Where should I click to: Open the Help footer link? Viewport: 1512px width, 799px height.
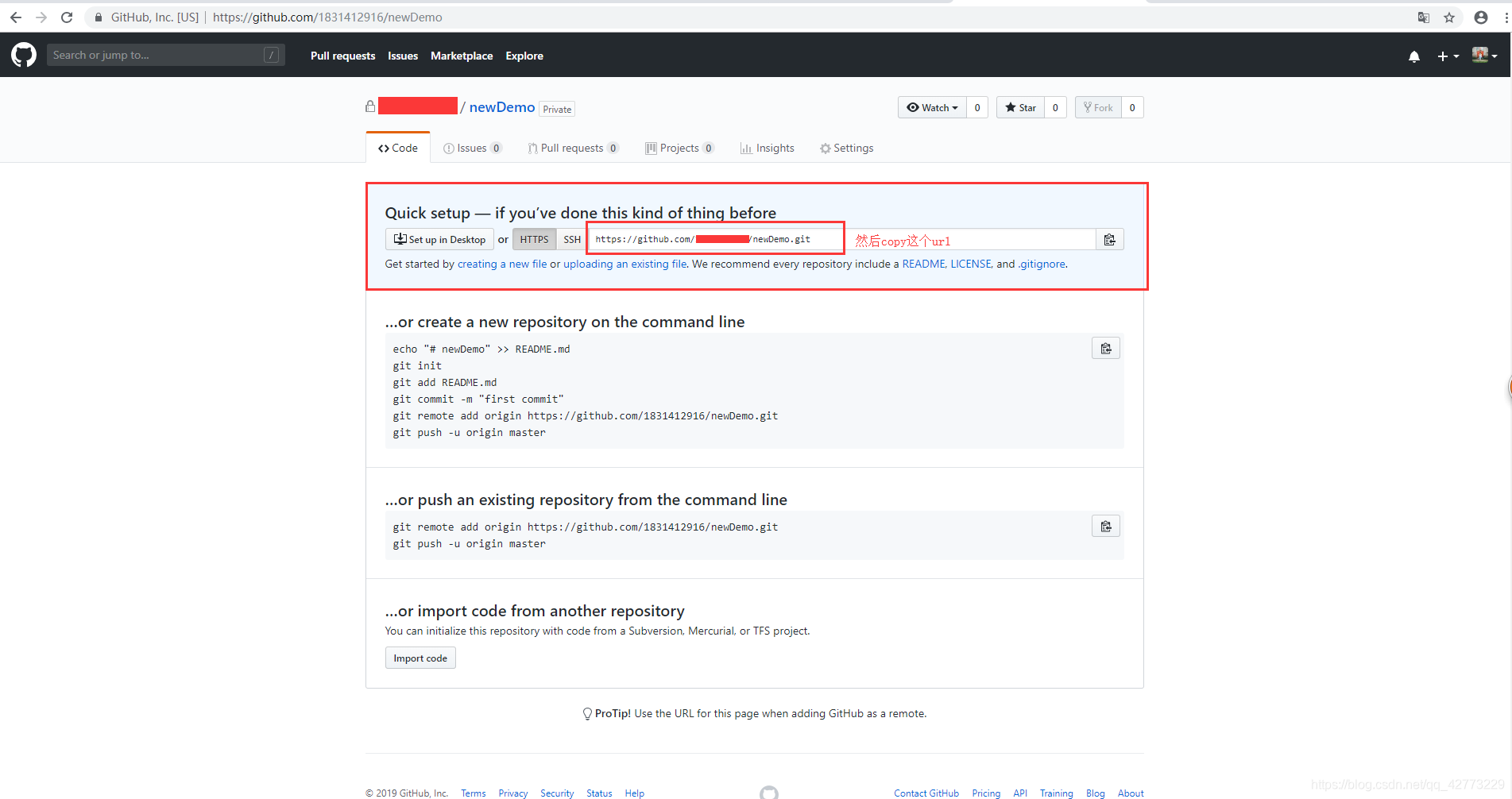(634, 793)
